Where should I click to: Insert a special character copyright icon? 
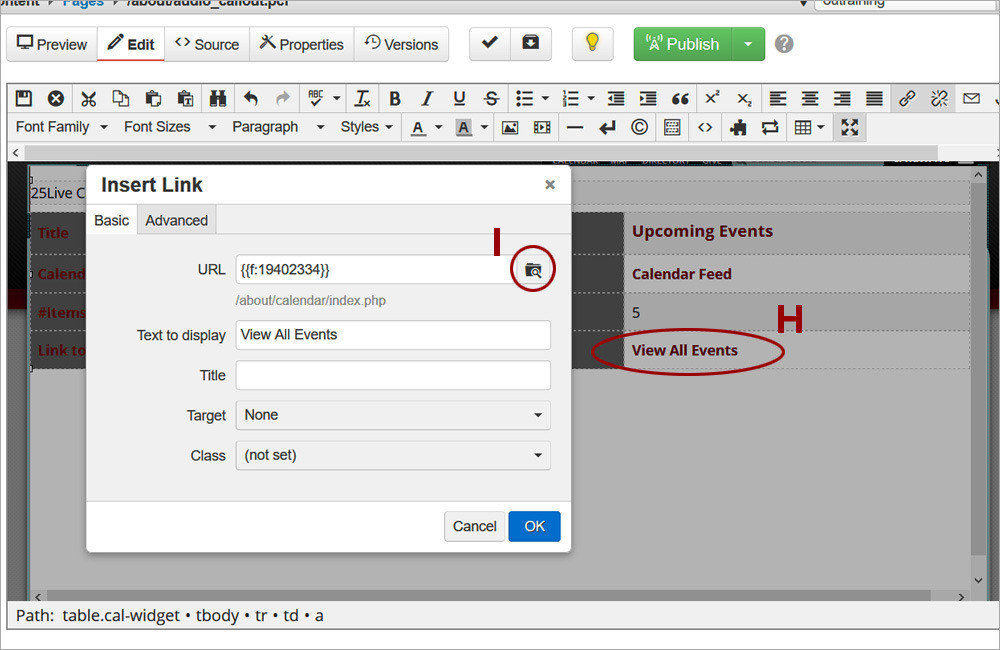point(639,128)
